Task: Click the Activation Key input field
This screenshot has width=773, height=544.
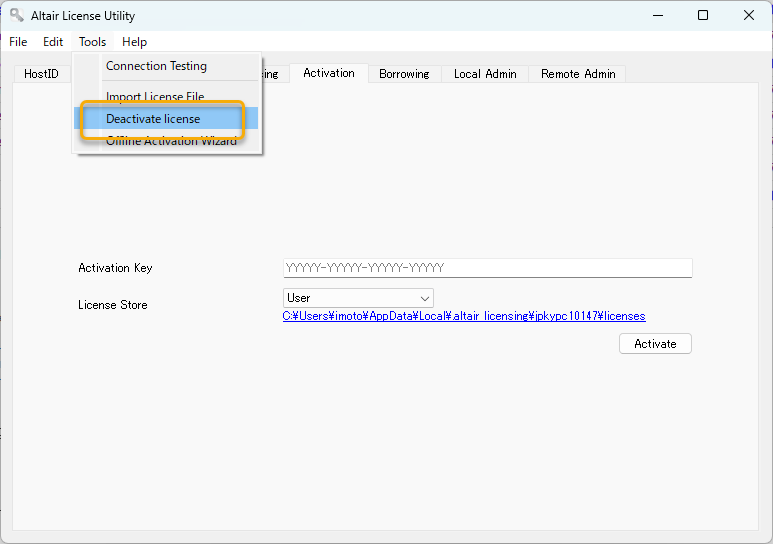Action: 488,268
